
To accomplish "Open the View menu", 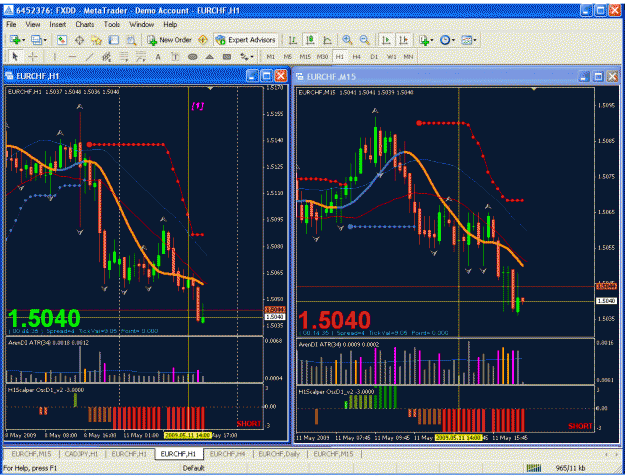I will tap(33, 24).
